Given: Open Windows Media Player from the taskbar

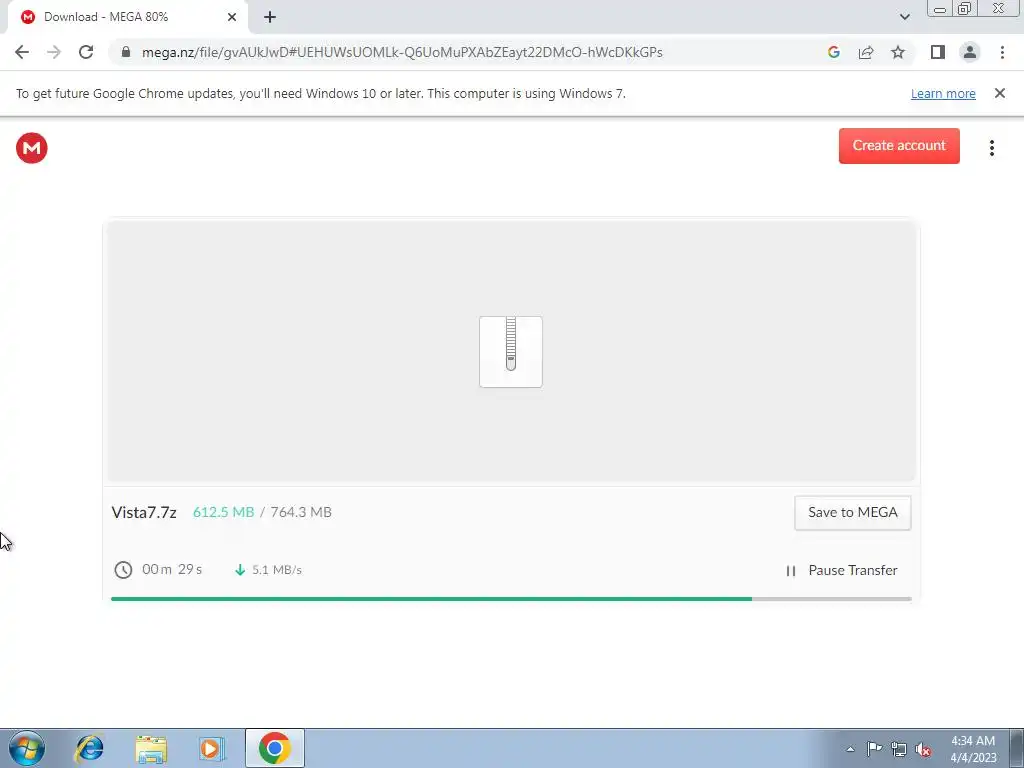Looking at the screenshot, I should click(x=212, y=748).
